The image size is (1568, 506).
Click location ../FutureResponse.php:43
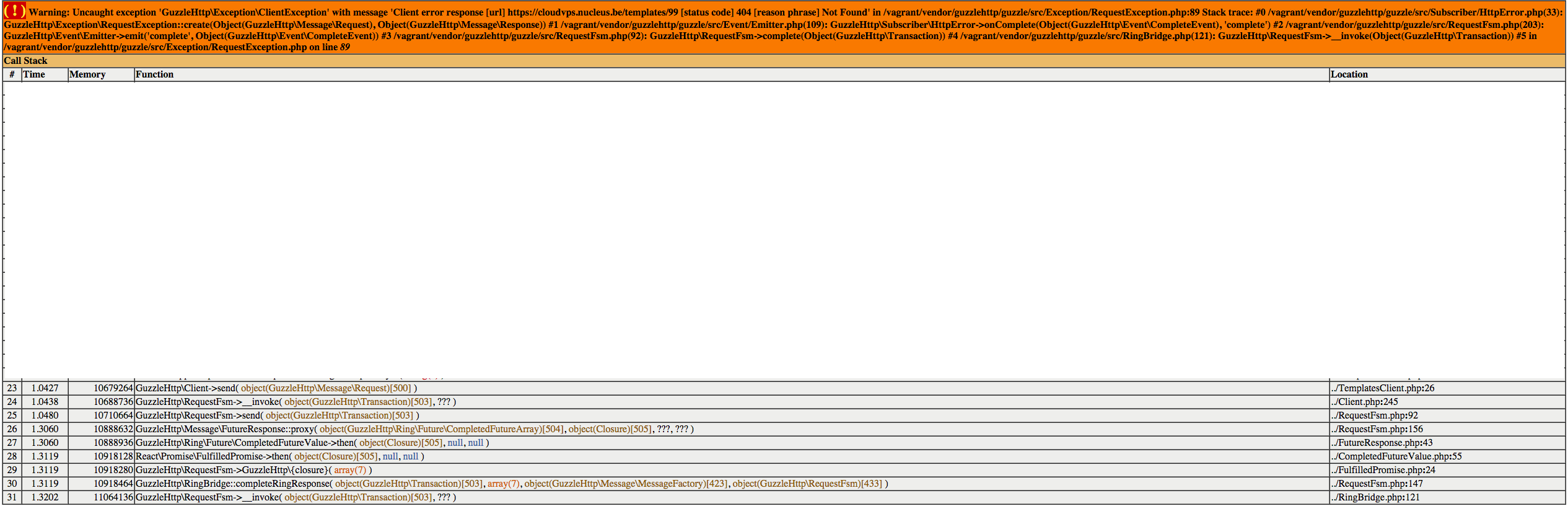[1382, 443]
